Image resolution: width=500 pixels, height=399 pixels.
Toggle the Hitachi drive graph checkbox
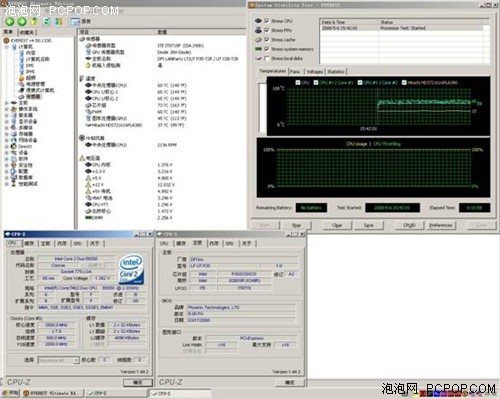pos(404,82)
